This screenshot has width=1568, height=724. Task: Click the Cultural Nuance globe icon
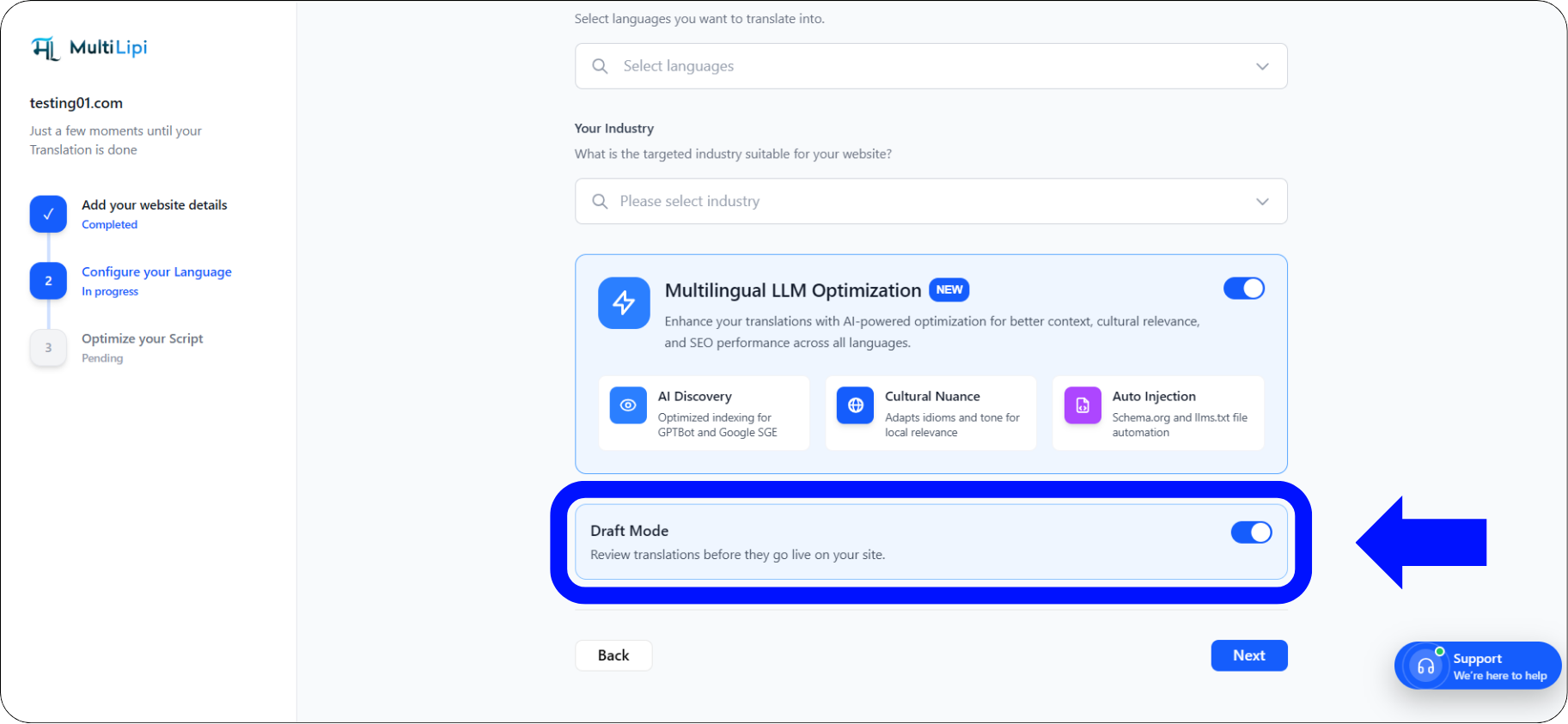coord(855,405)
